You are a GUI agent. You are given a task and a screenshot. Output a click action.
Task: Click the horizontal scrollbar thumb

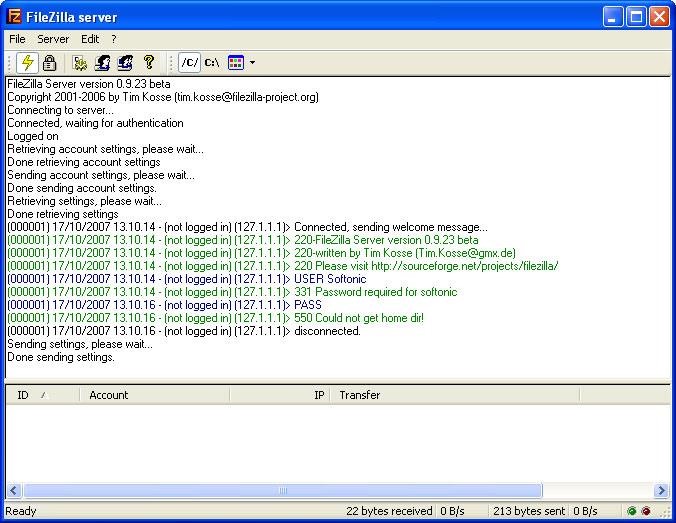(x=282, y=491)
